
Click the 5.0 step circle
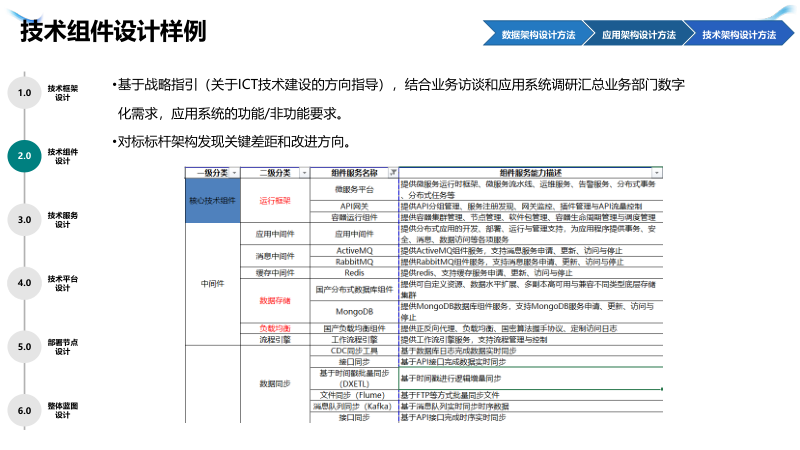click(24, 347)
